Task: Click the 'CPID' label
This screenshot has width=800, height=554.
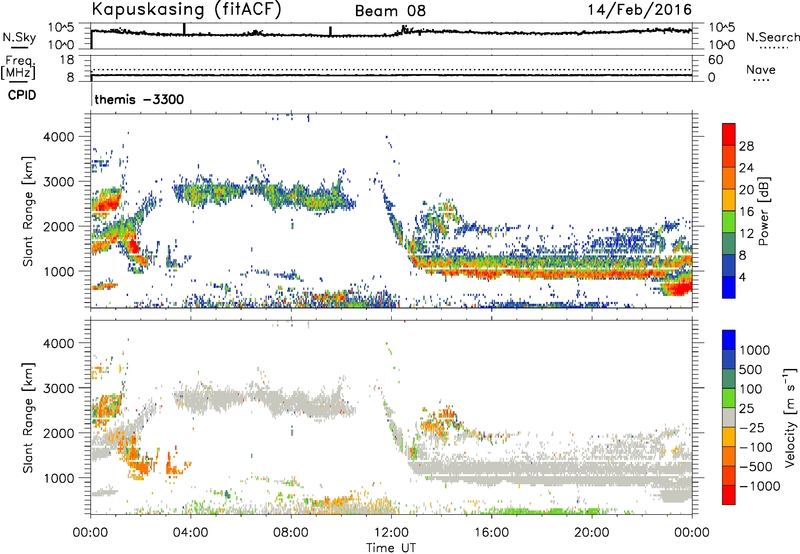Action: (22, 95)
